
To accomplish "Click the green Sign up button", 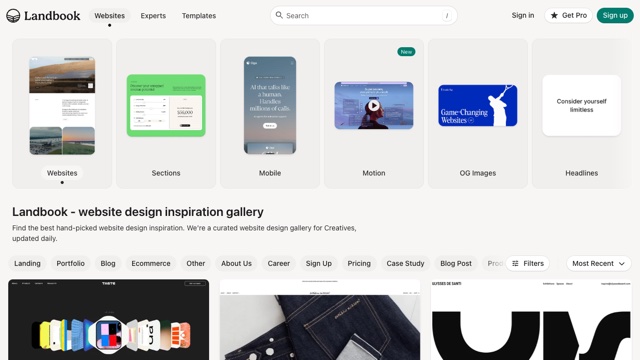I will pos(615,16).
